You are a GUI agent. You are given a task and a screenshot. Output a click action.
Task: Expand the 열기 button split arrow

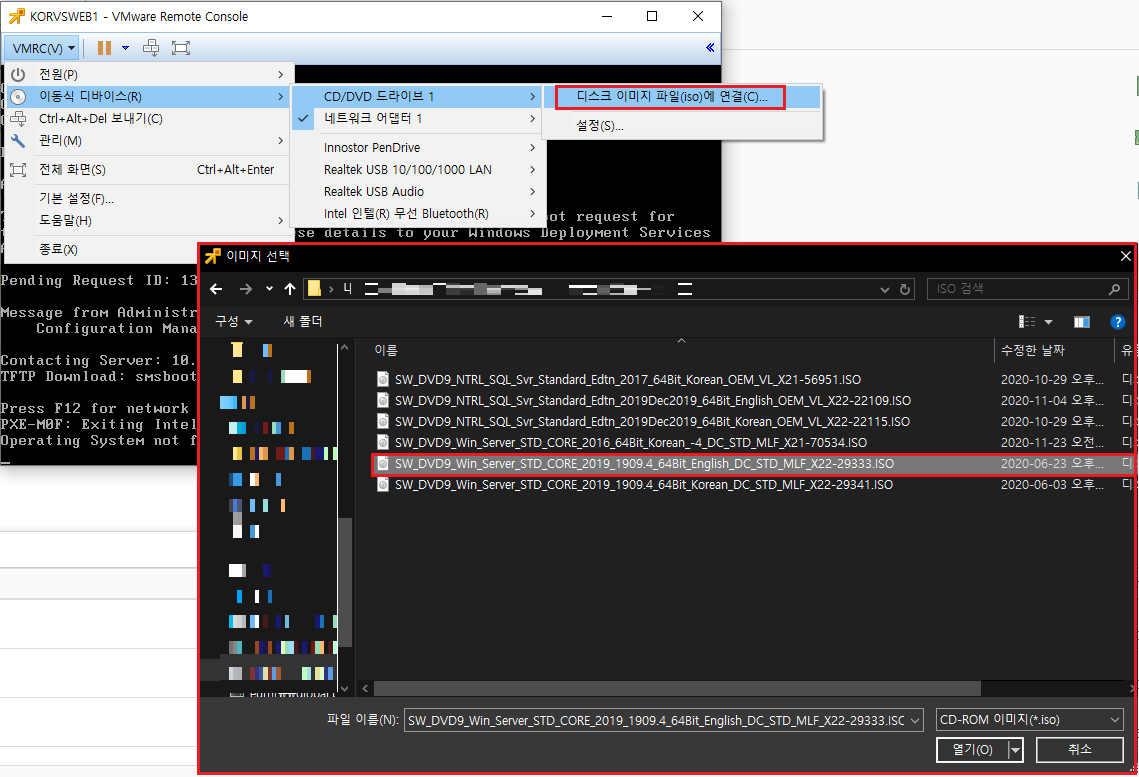click(1016, 749)
